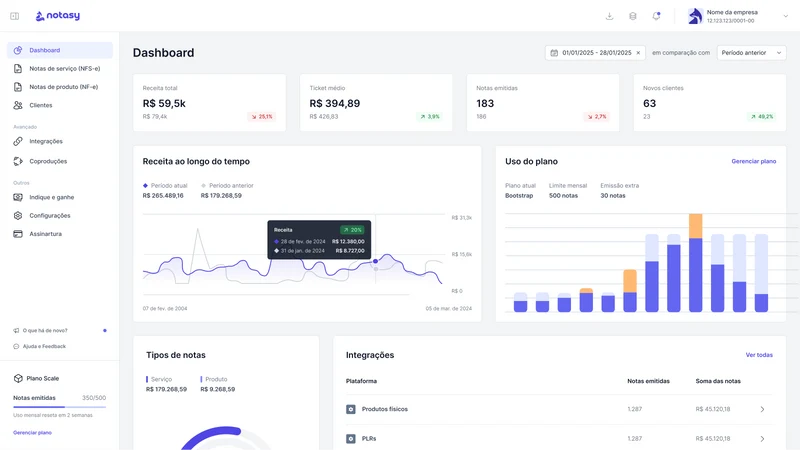Viewport: 800px width, 450px height.
Task: Click the Assinatura card icon
Action: pyautogui.click(x=18, y=234)
